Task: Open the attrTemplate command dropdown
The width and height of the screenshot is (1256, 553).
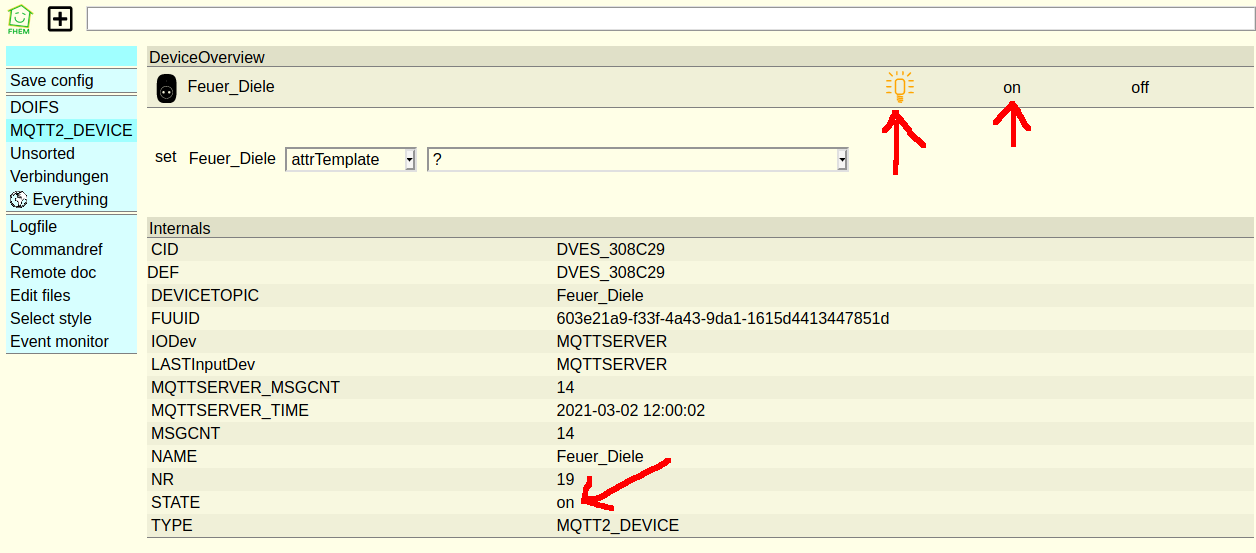Action: (350, 159)
